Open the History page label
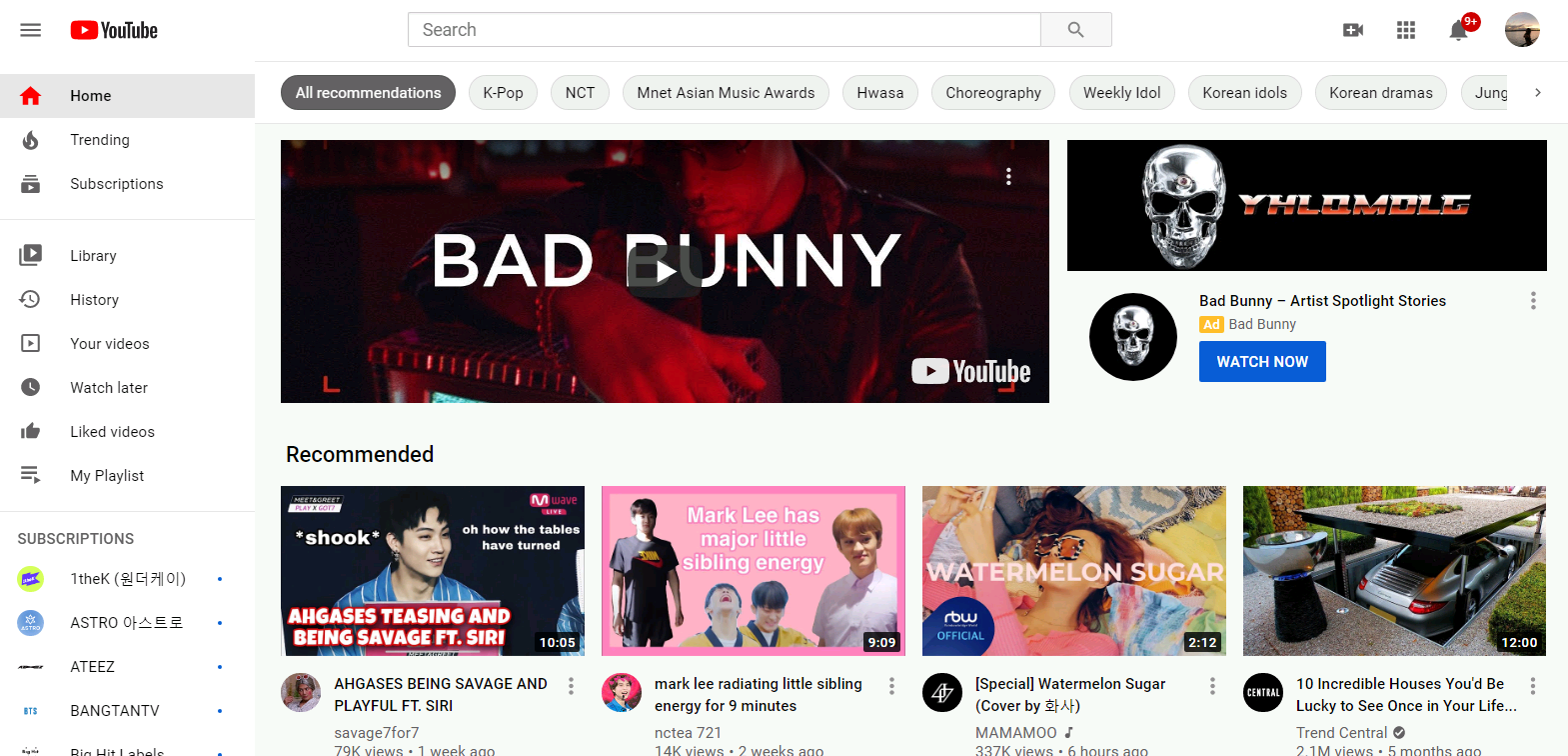The image size is (1568, 756). (95, 300)
